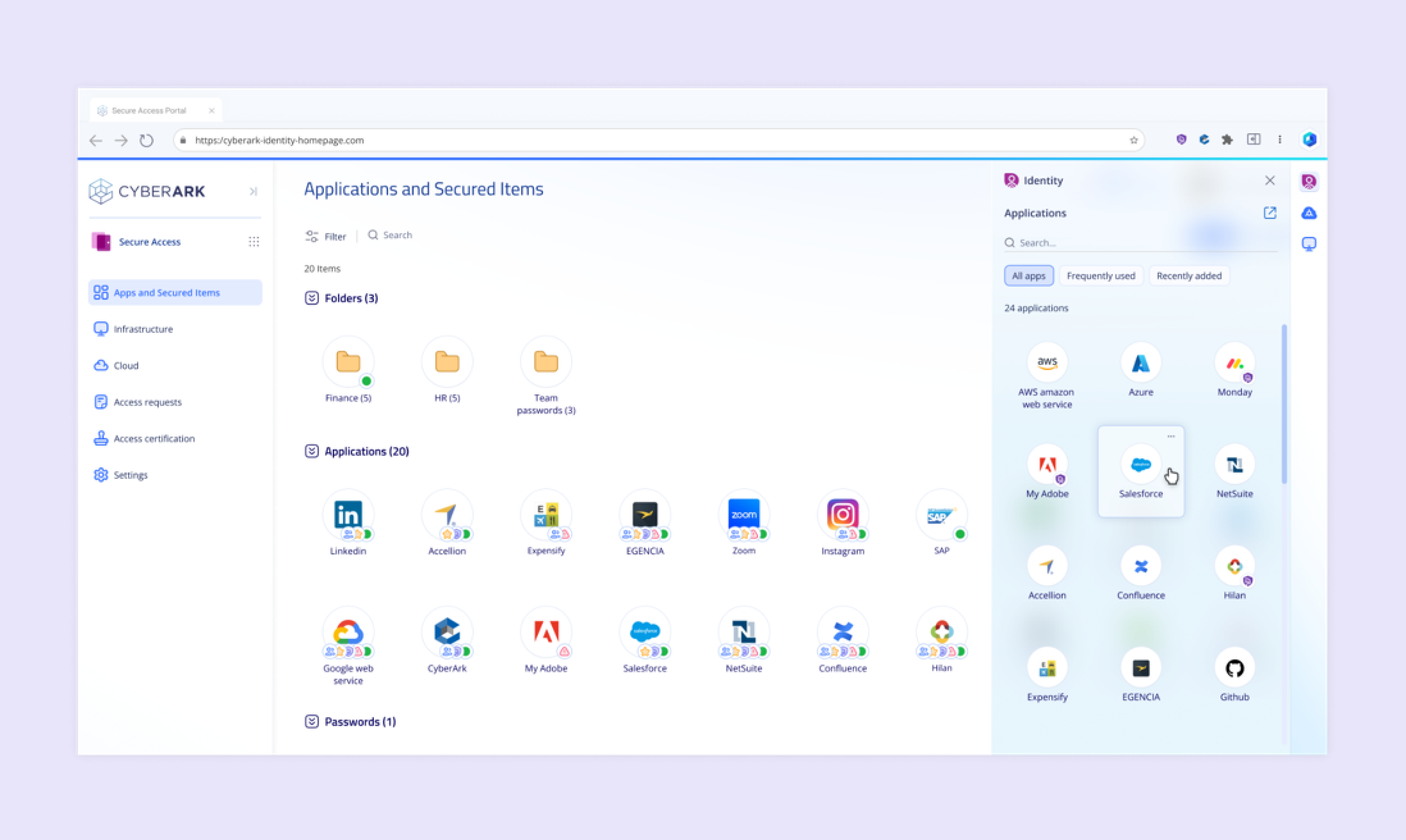The width and height of the screenshot is (1406, 840).
Task: Open the CyberArk application icon
Action: [x=447, y=633]
